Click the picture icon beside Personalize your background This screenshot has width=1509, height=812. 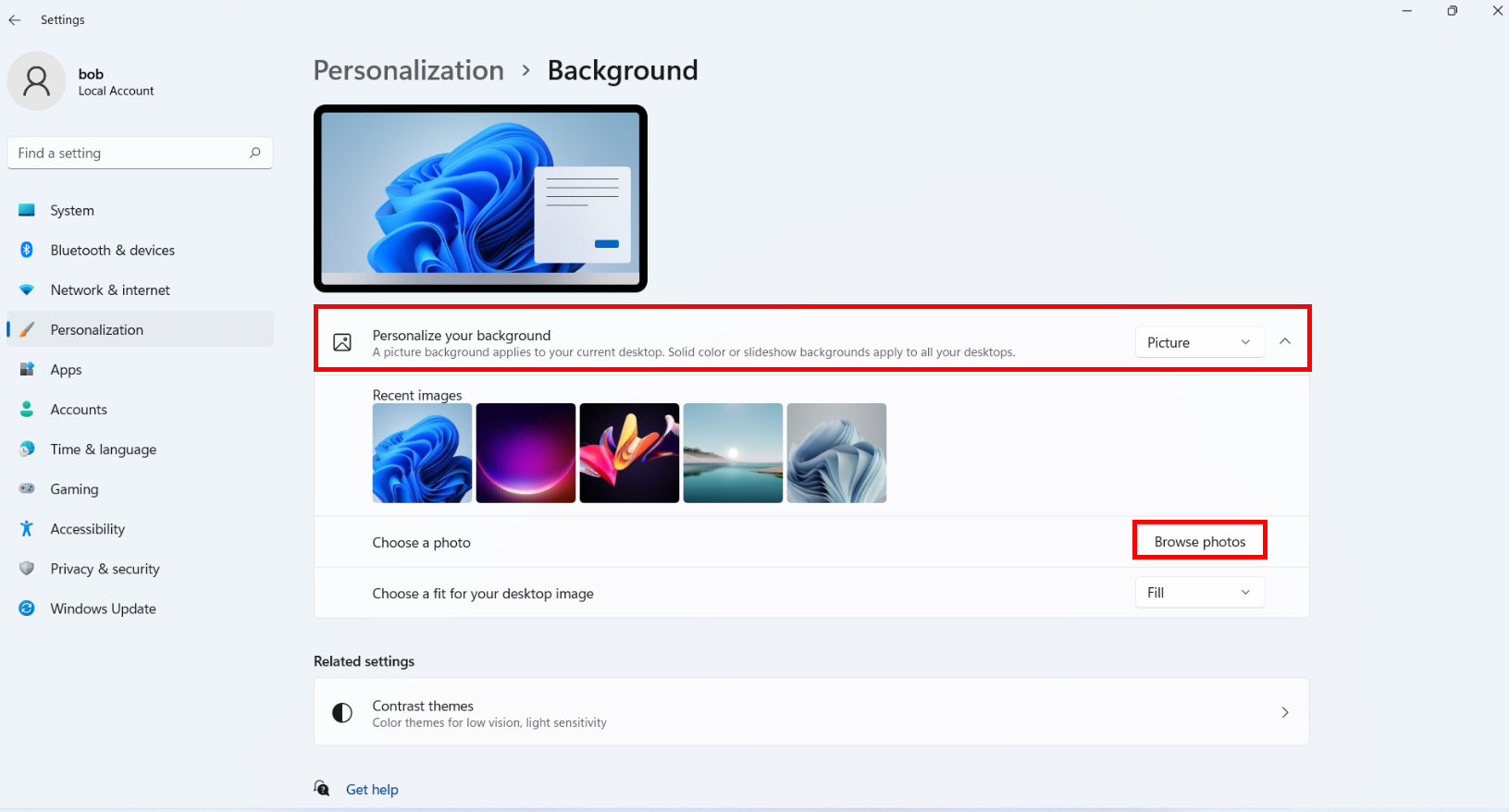(x=342, y=342)
